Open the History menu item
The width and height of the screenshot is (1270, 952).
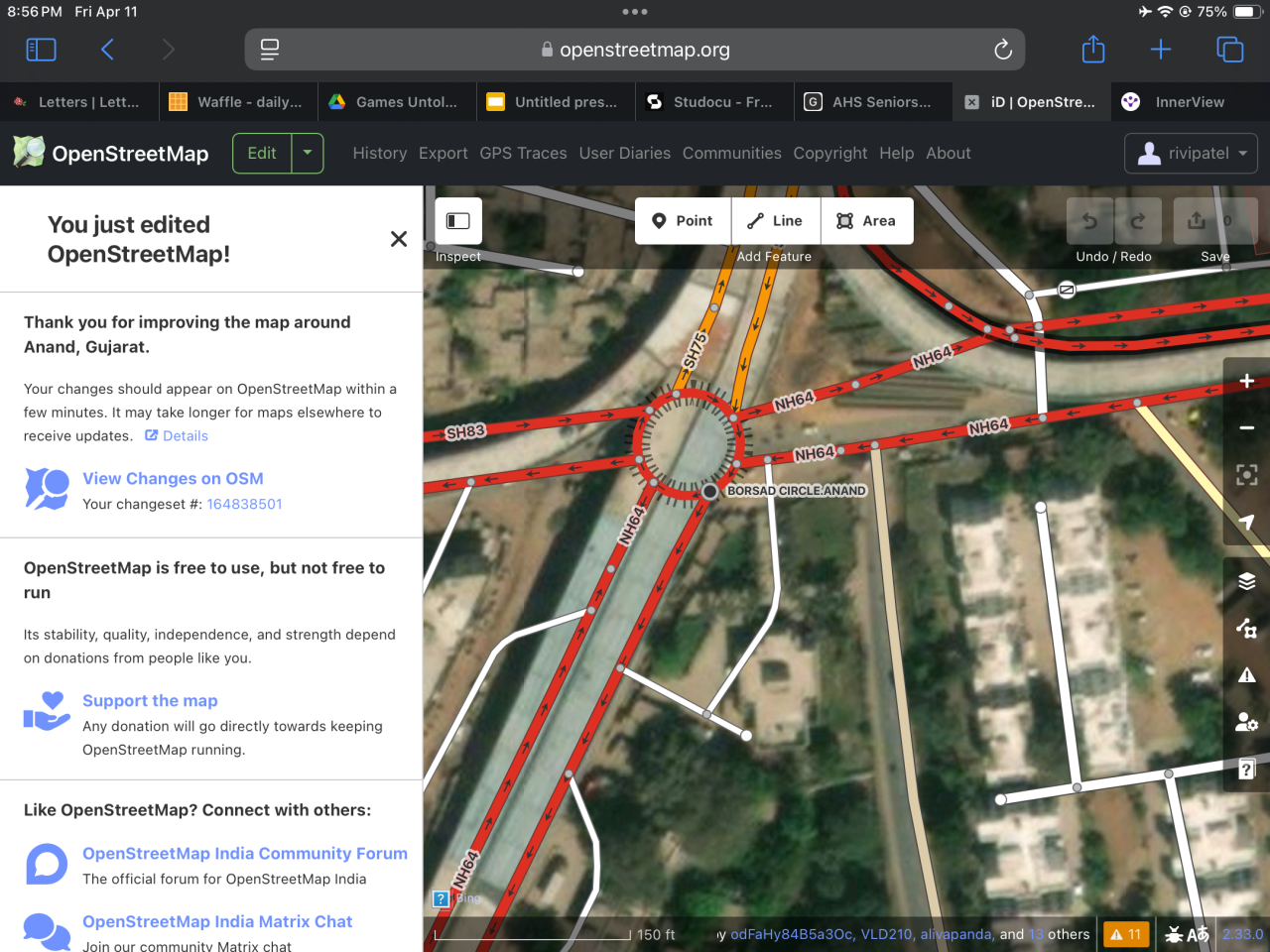point(380,154)
